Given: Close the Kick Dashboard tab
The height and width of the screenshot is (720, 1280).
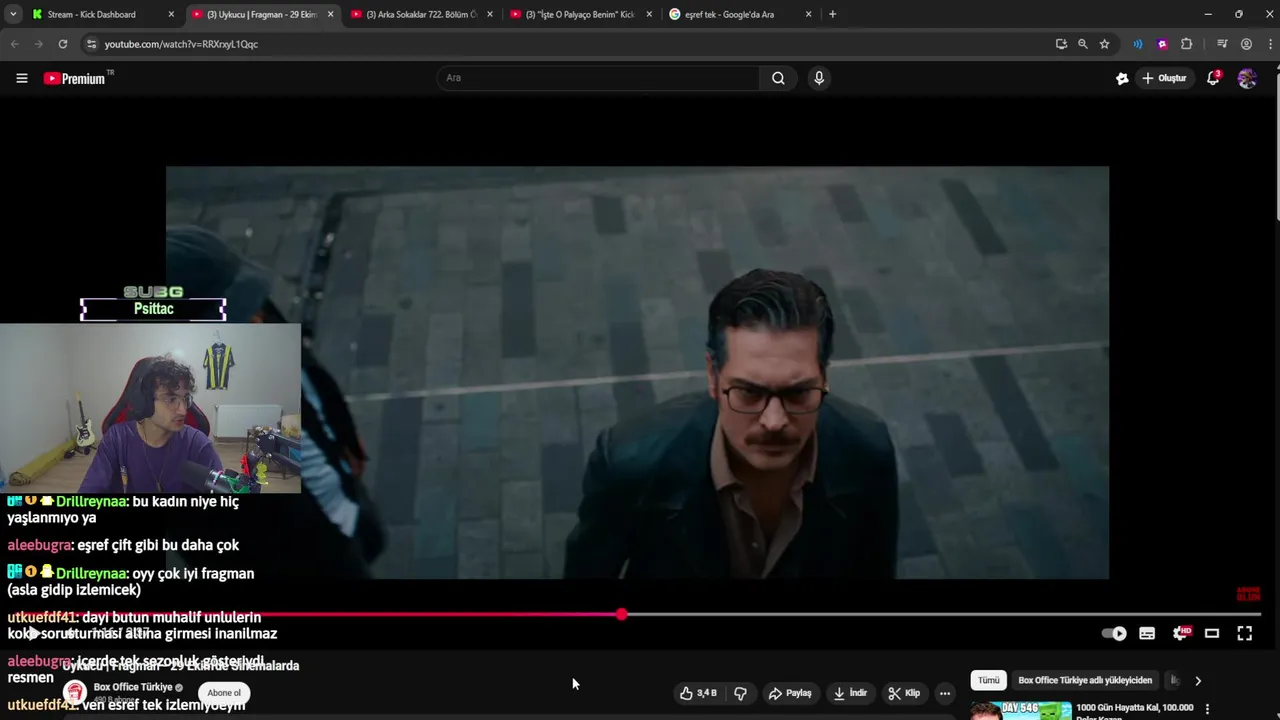Looking at the screenshot, I should 171,14.
